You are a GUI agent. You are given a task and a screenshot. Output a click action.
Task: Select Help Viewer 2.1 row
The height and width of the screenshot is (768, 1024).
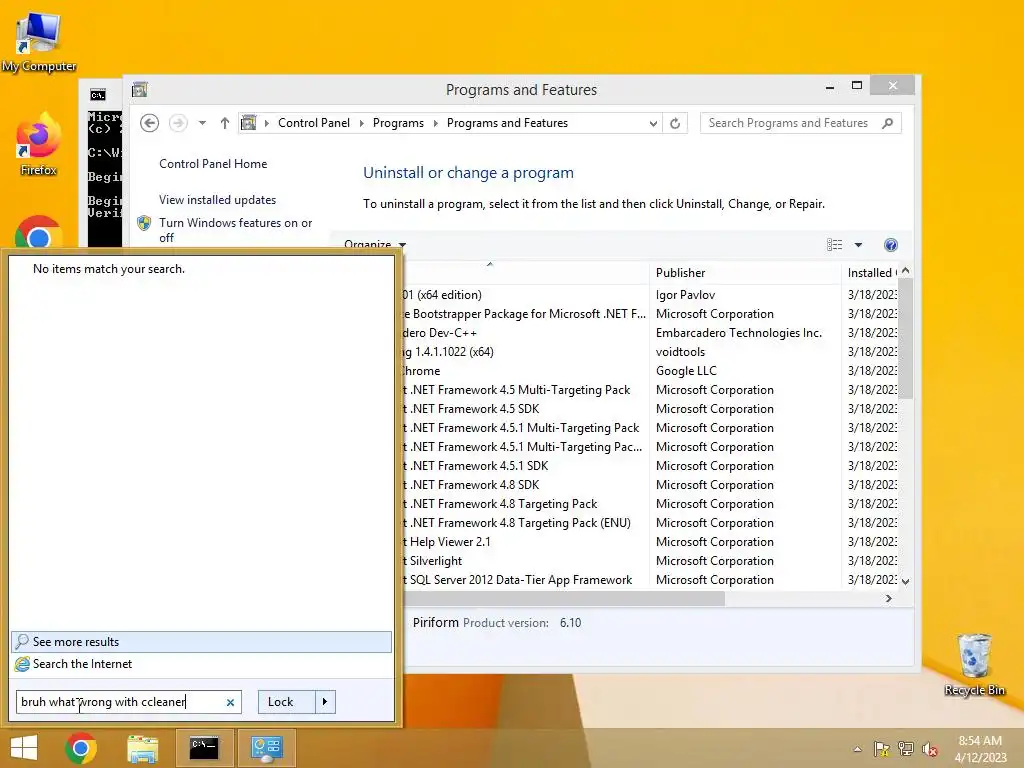[x=650, y=542]
